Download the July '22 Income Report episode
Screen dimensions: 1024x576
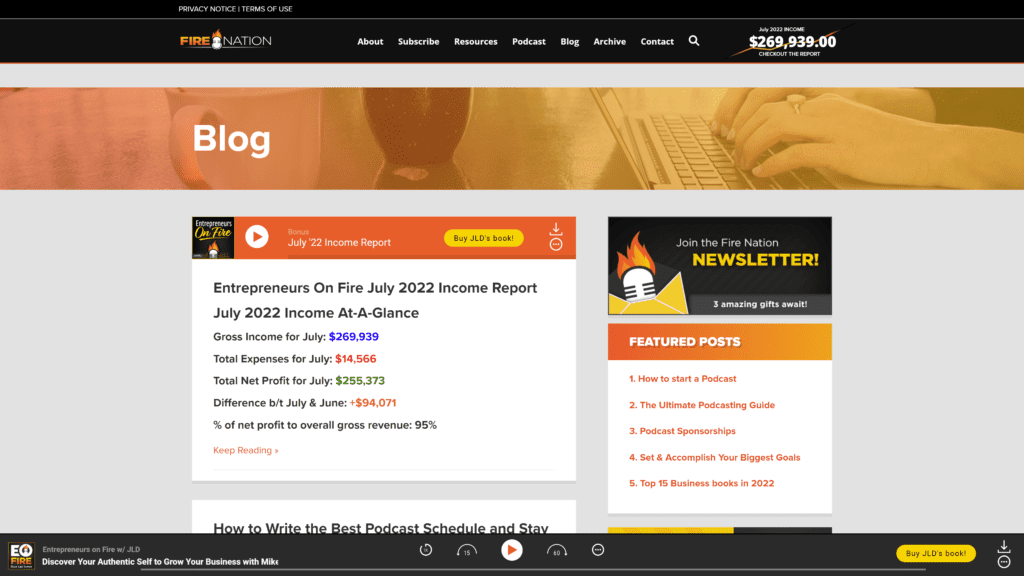[556, 229]
